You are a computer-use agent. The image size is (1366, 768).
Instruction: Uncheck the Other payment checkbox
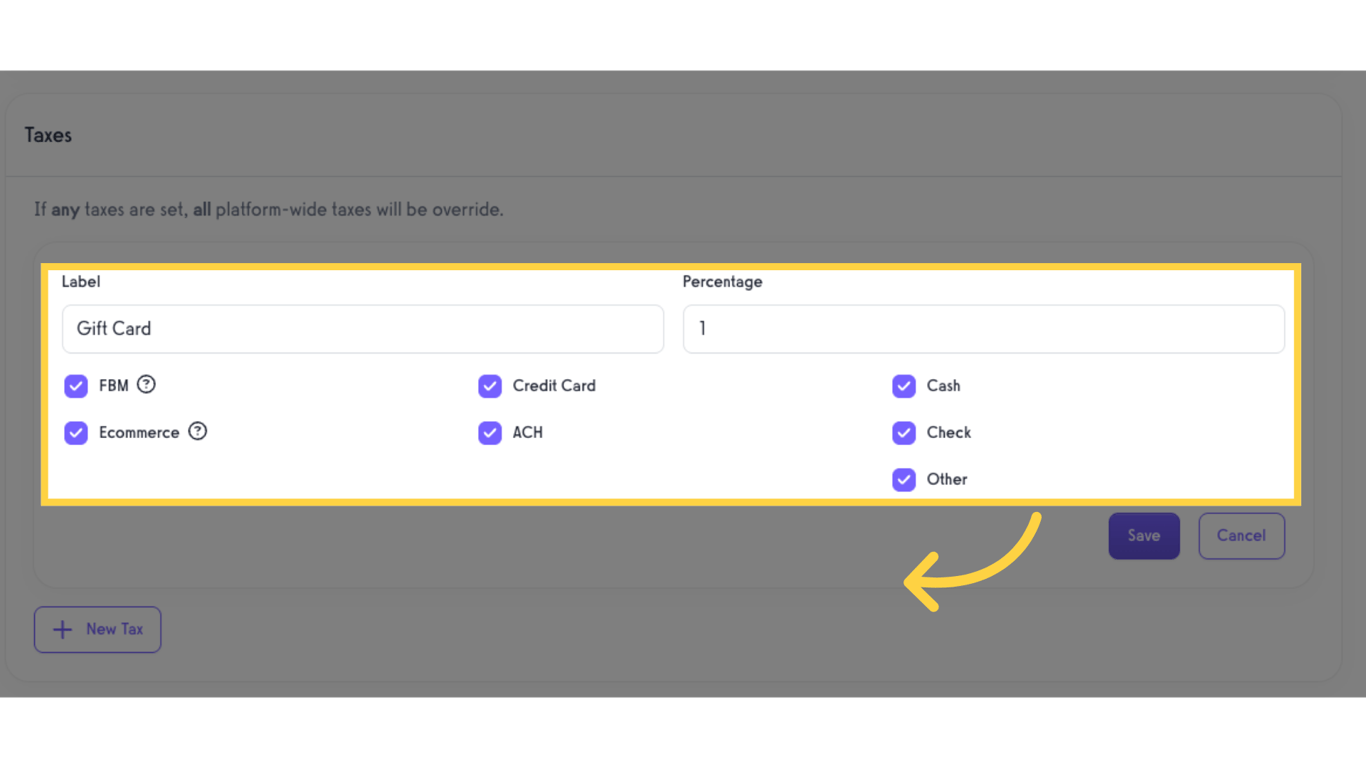coord(904,479)
